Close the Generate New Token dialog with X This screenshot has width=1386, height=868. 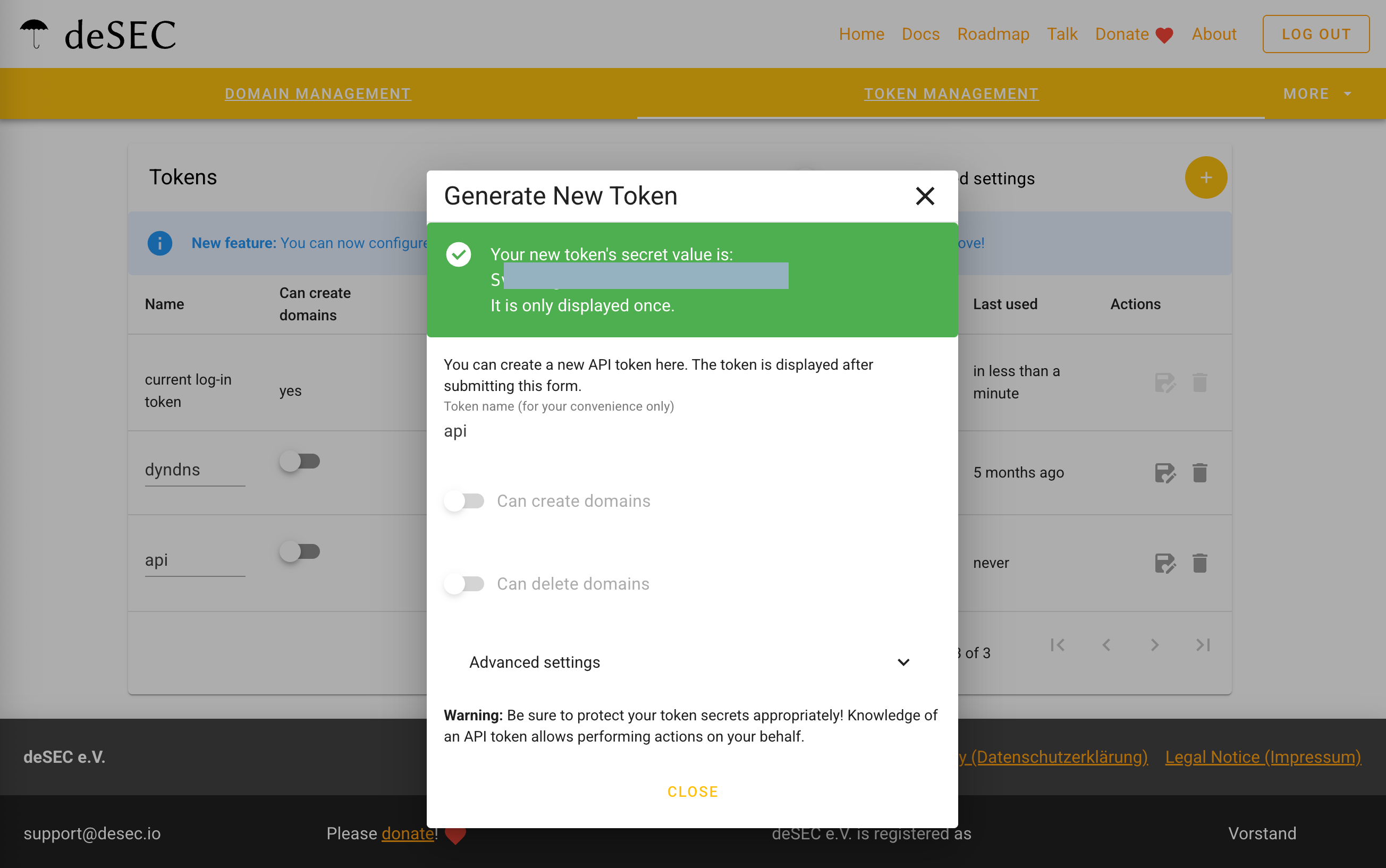pos(925,197)
